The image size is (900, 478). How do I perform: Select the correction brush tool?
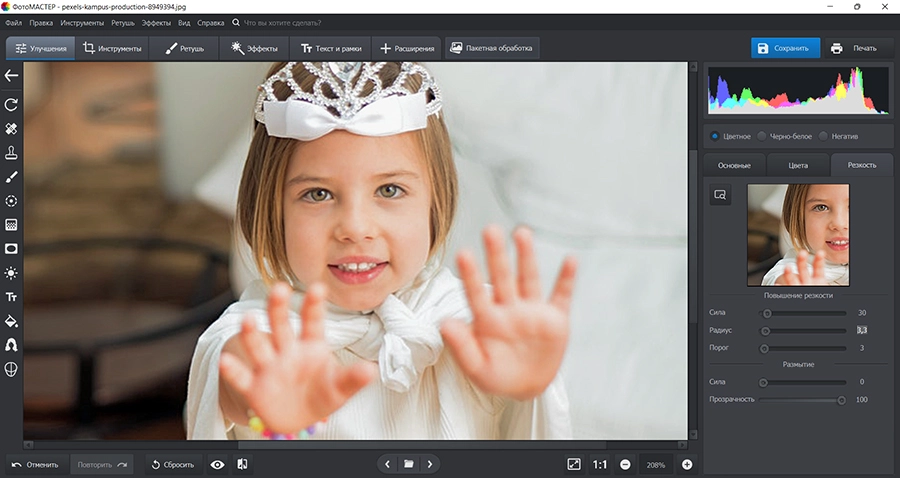point(11,177)
